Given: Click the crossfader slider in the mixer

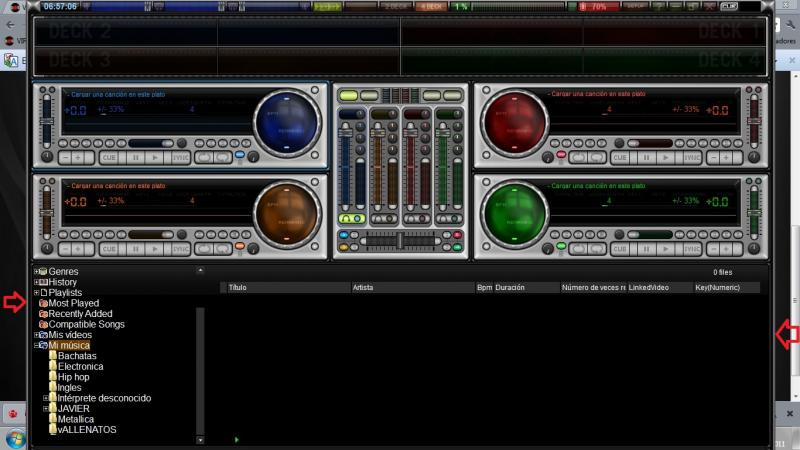Looking at the screenshot, I should (401, 237).
